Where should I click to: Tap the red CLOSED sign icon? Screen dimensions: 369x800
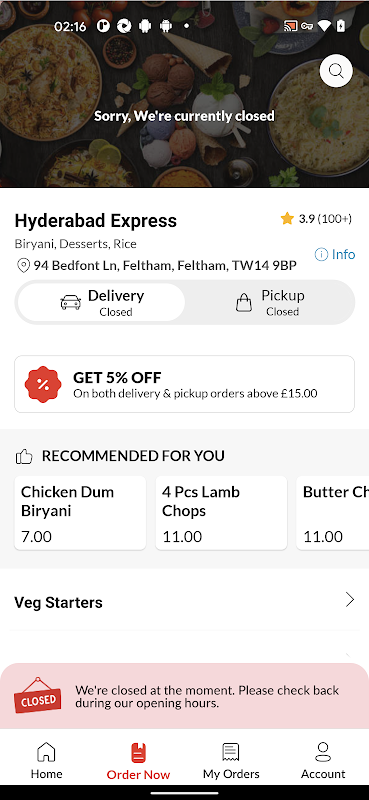click(x=37, y=695)
